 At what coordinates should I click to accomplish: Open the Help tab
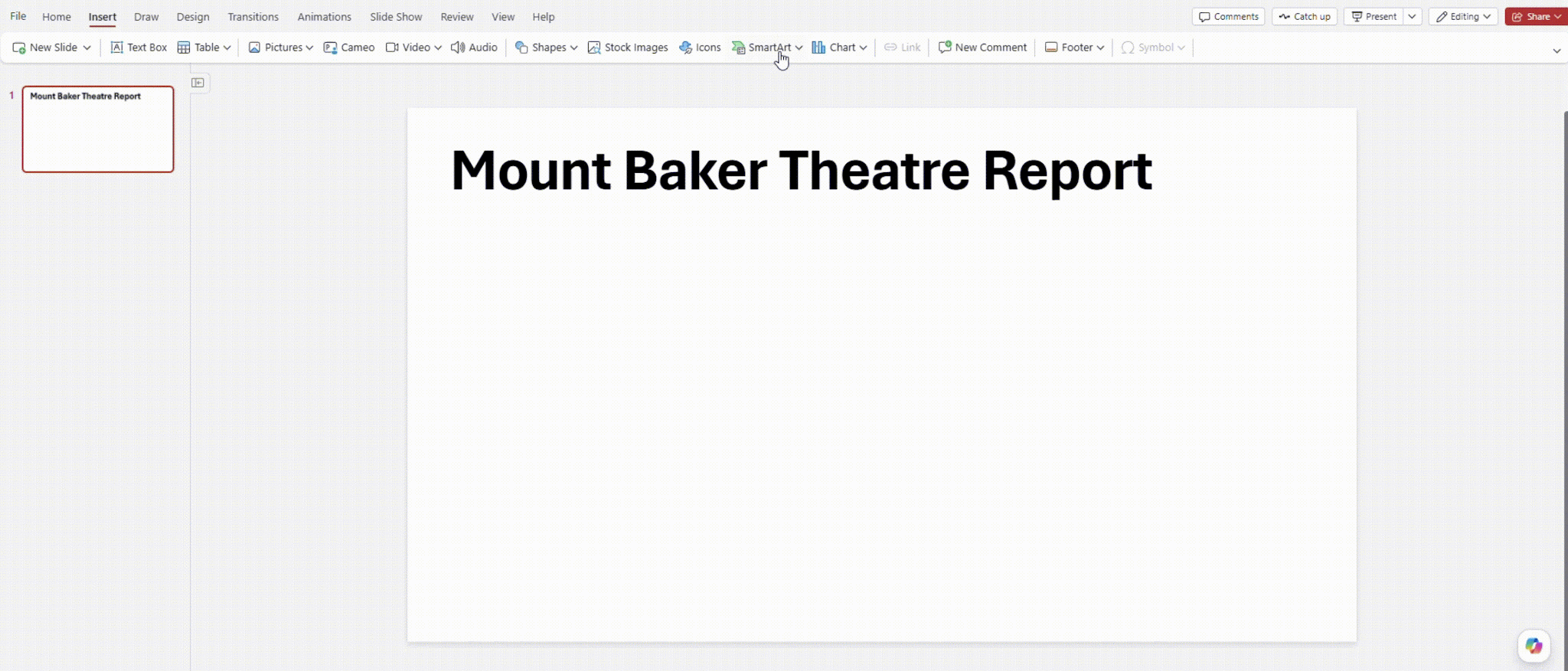(x=544, y=16)
